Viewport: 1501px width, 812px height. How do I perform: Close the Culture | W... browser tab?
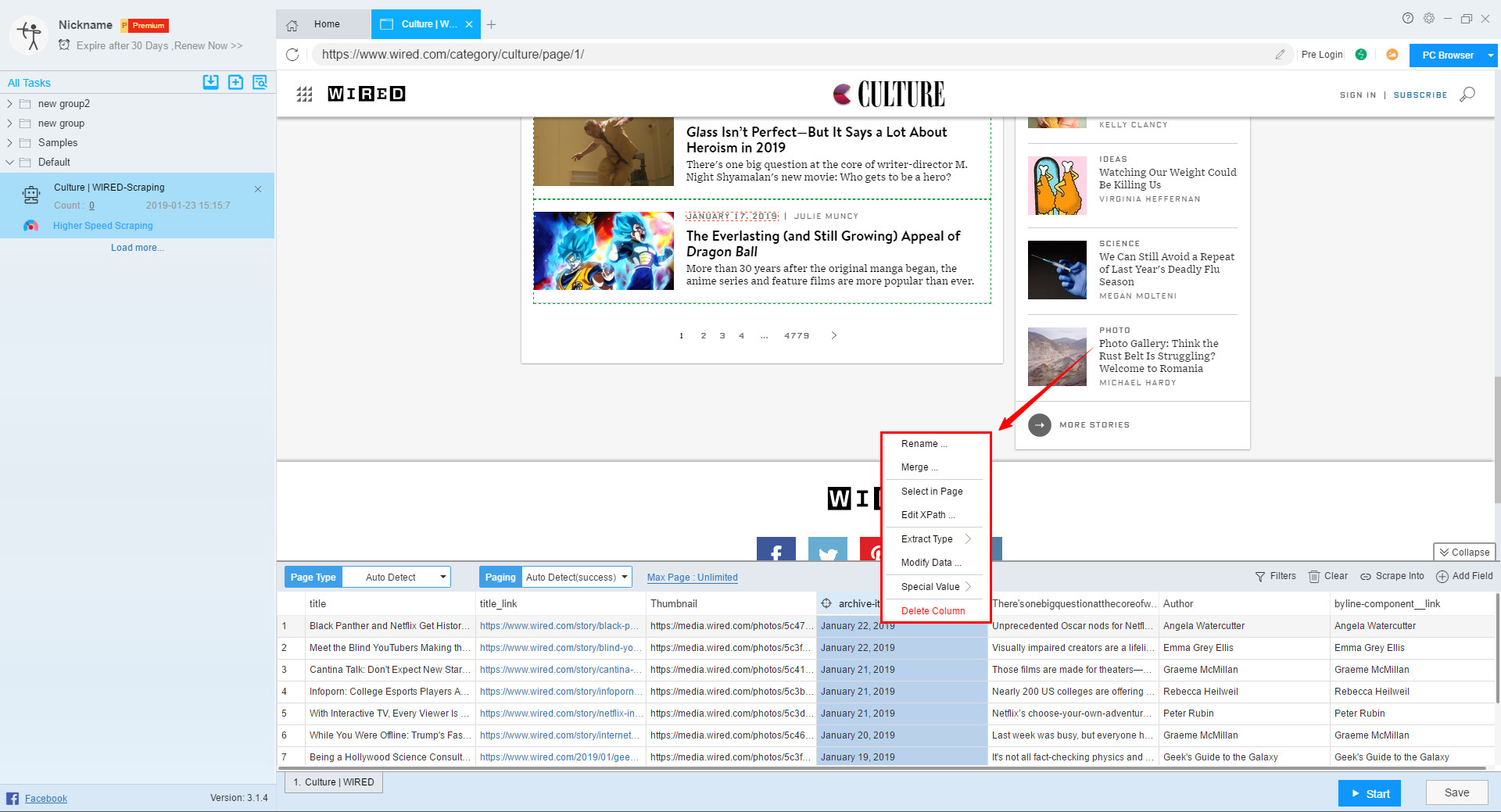[469, 24]
